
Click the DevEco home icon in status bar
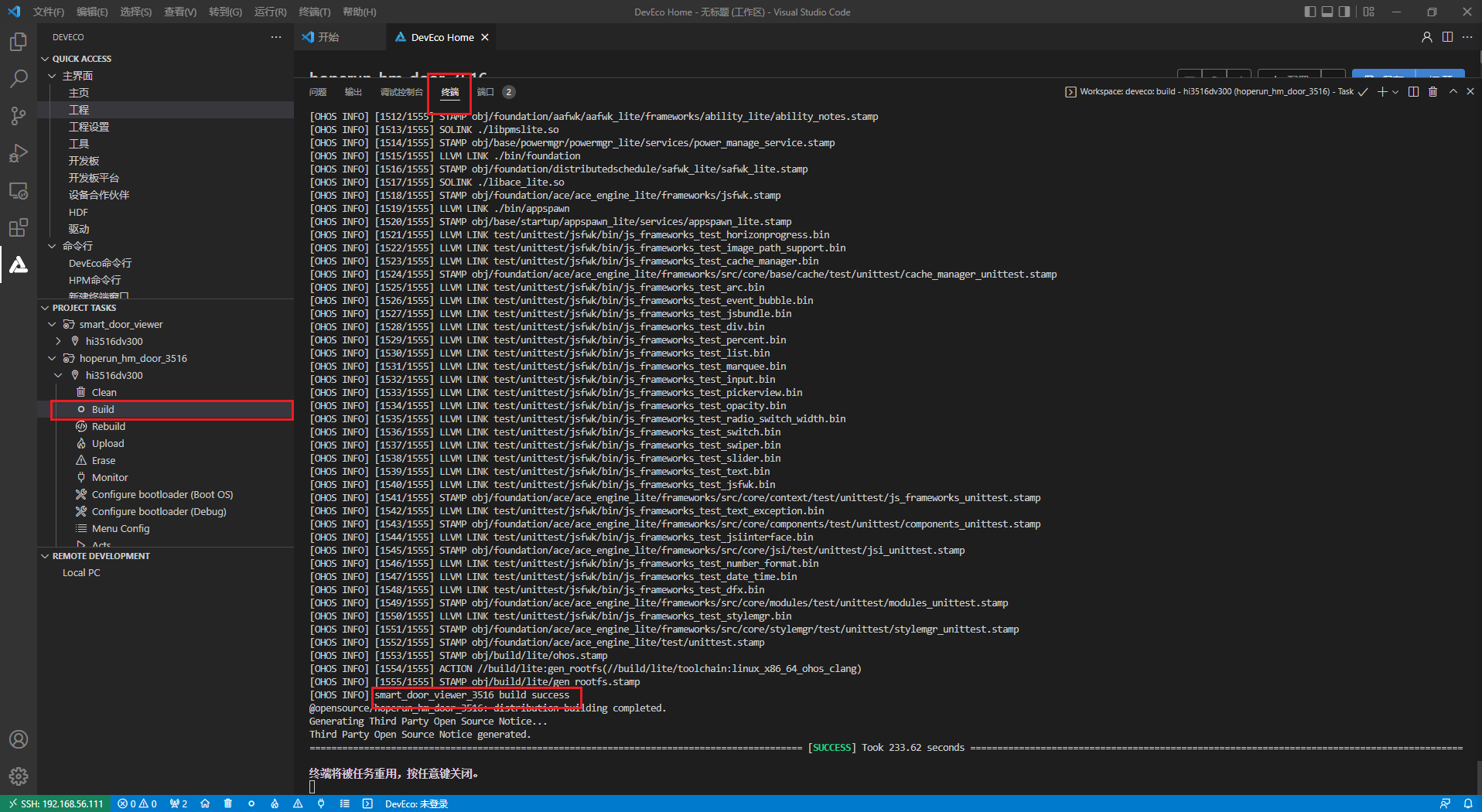[x=205, y=803]
